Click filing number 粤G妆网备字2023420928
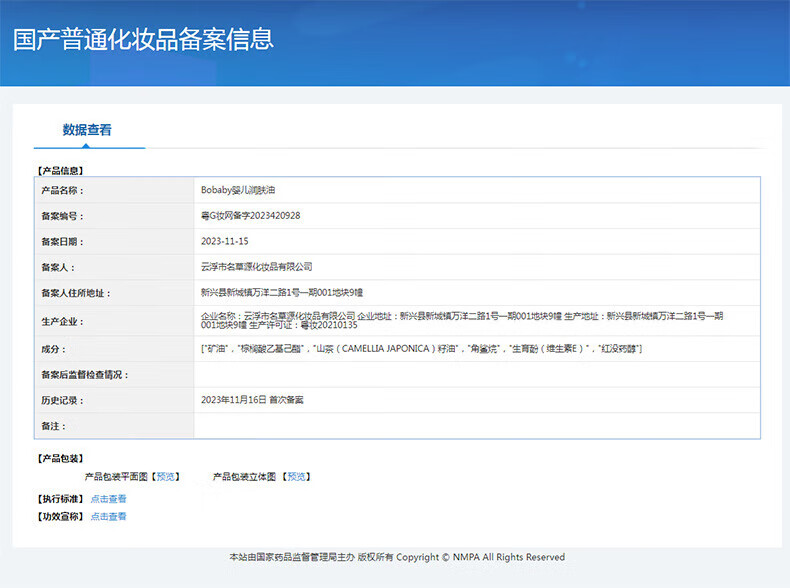 [250, 216]
